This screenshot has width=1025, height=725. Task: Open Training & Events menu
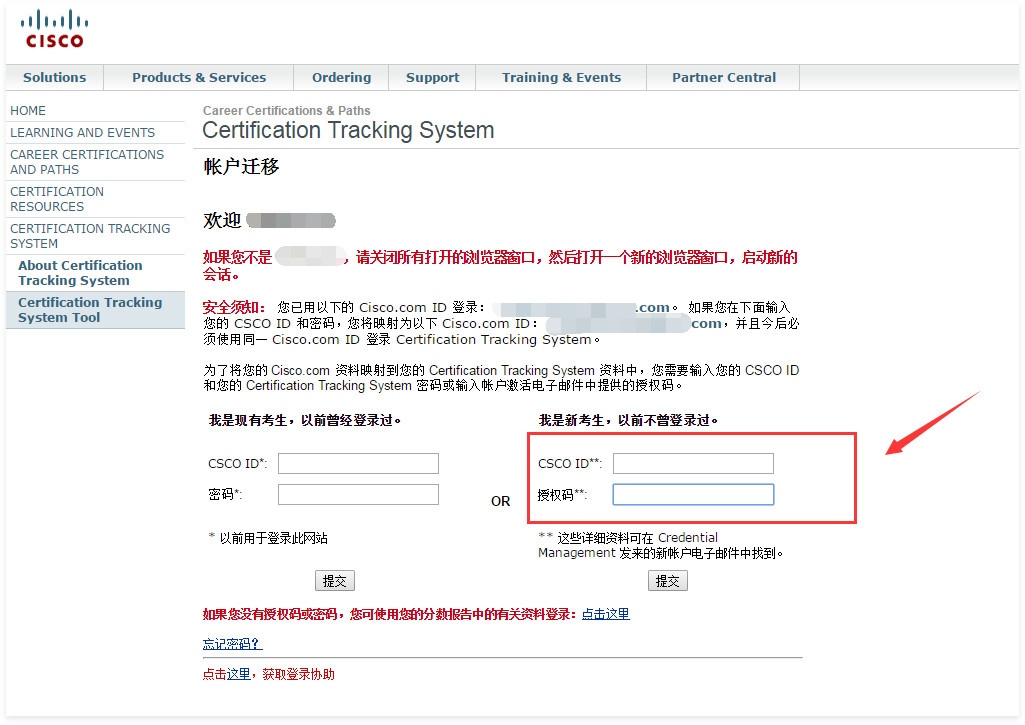(x=561, y=77)
